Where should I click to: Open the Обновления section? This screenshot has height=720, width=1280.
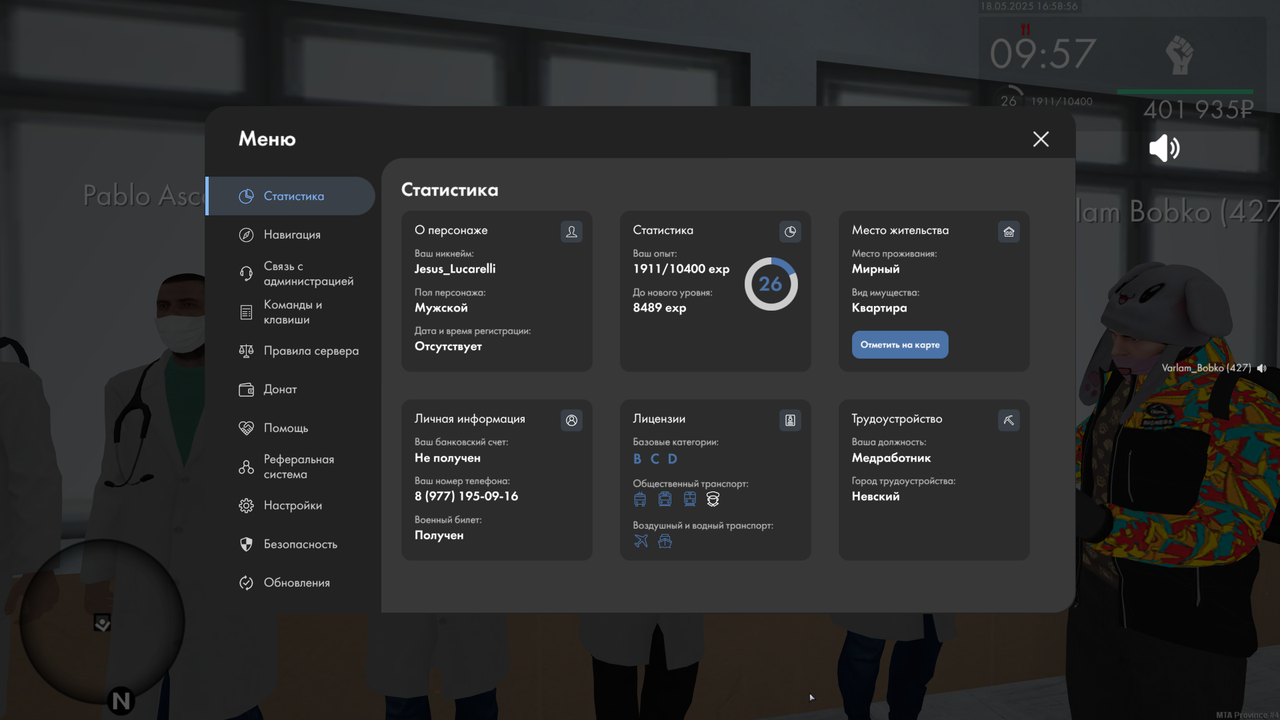pos(290,583)
